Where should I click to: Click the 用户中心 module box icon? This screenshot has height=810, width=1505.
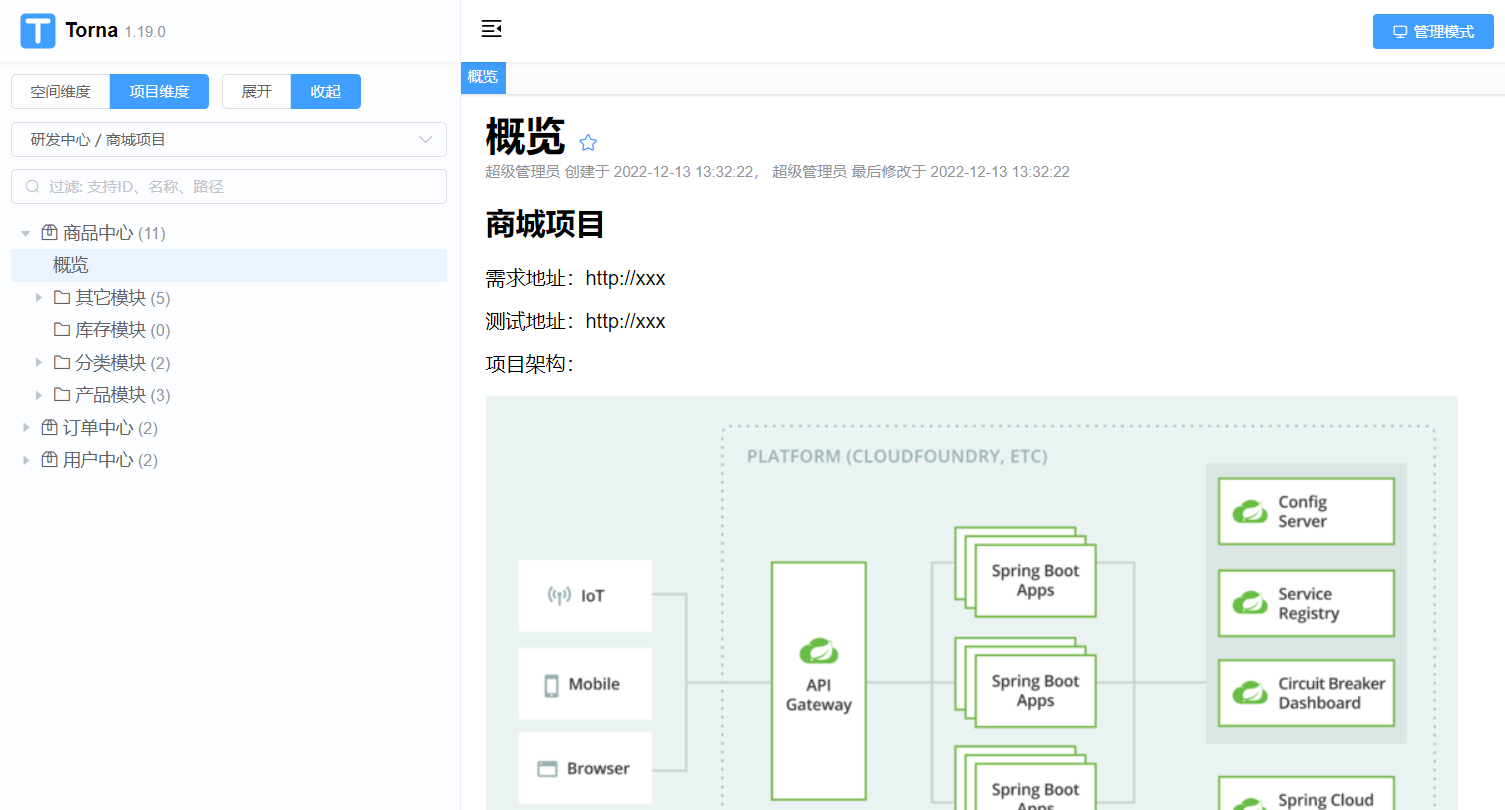(49, 460)
